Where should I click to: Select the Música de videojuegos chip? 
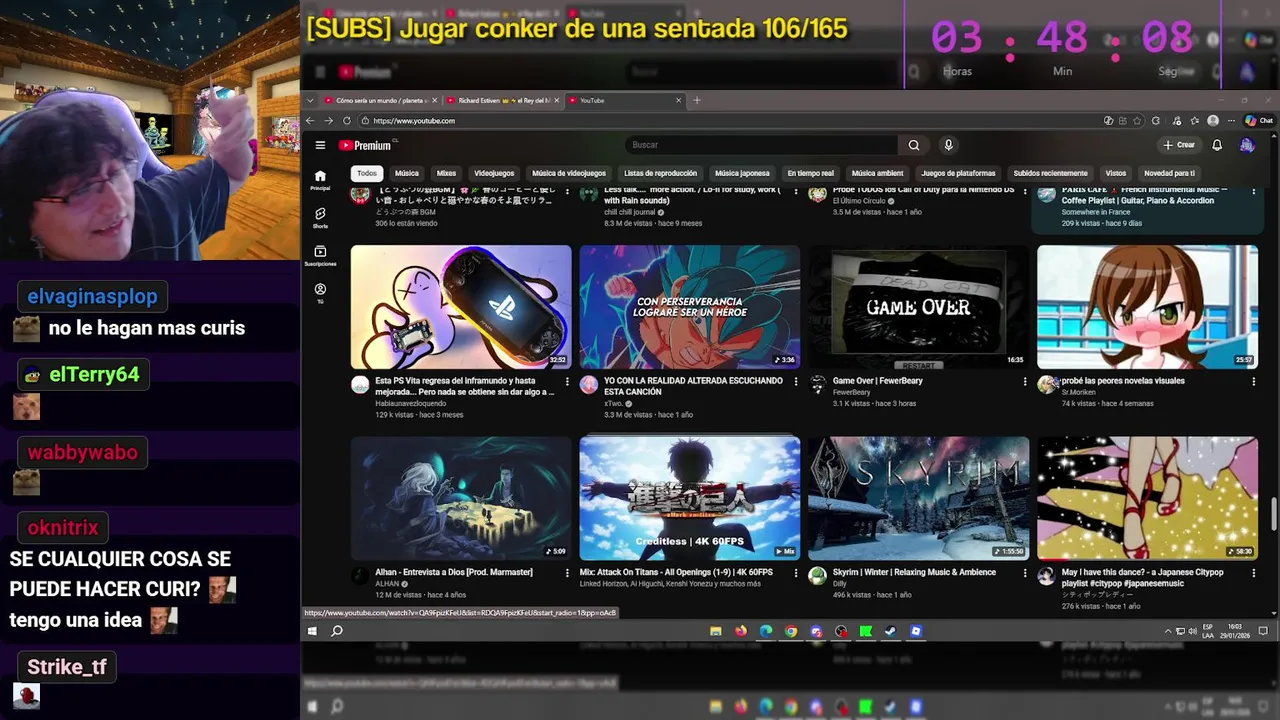click(x=569, y=173)
